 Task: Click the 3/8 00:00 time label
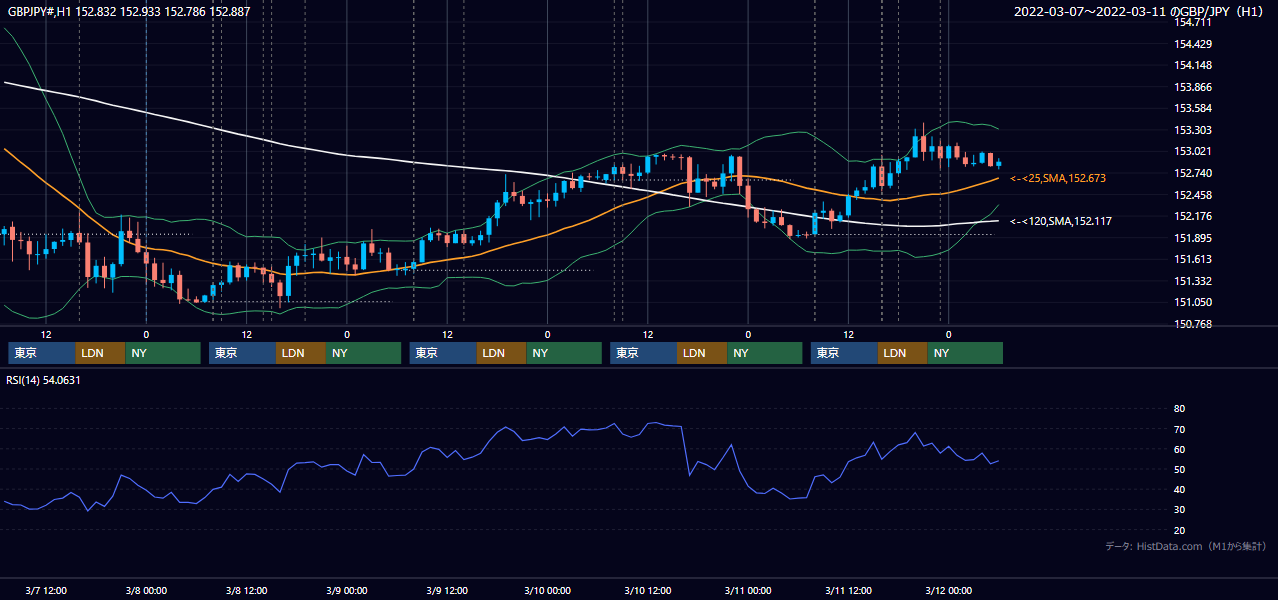[x=146, y=591]
